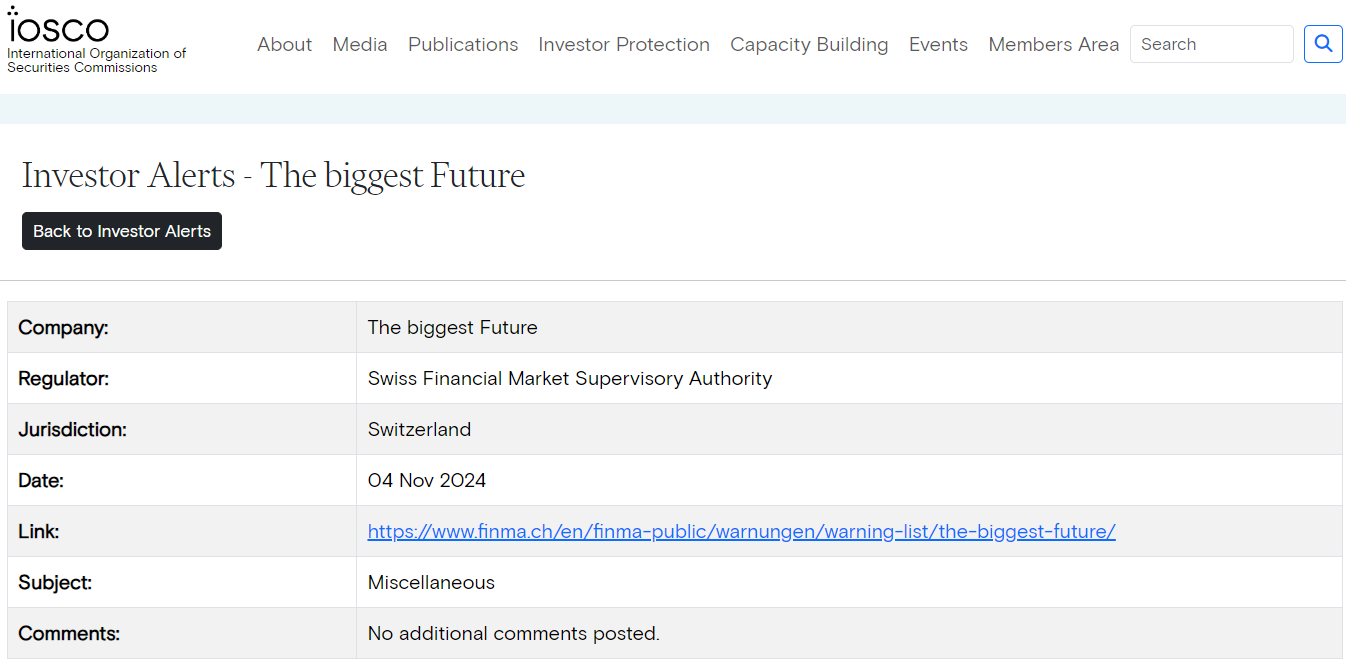This screenshot has width=1346, height=663.
Task: Click the 04 Nov 2024 date value
Action: pyautogui.click(x=427, y=481)
